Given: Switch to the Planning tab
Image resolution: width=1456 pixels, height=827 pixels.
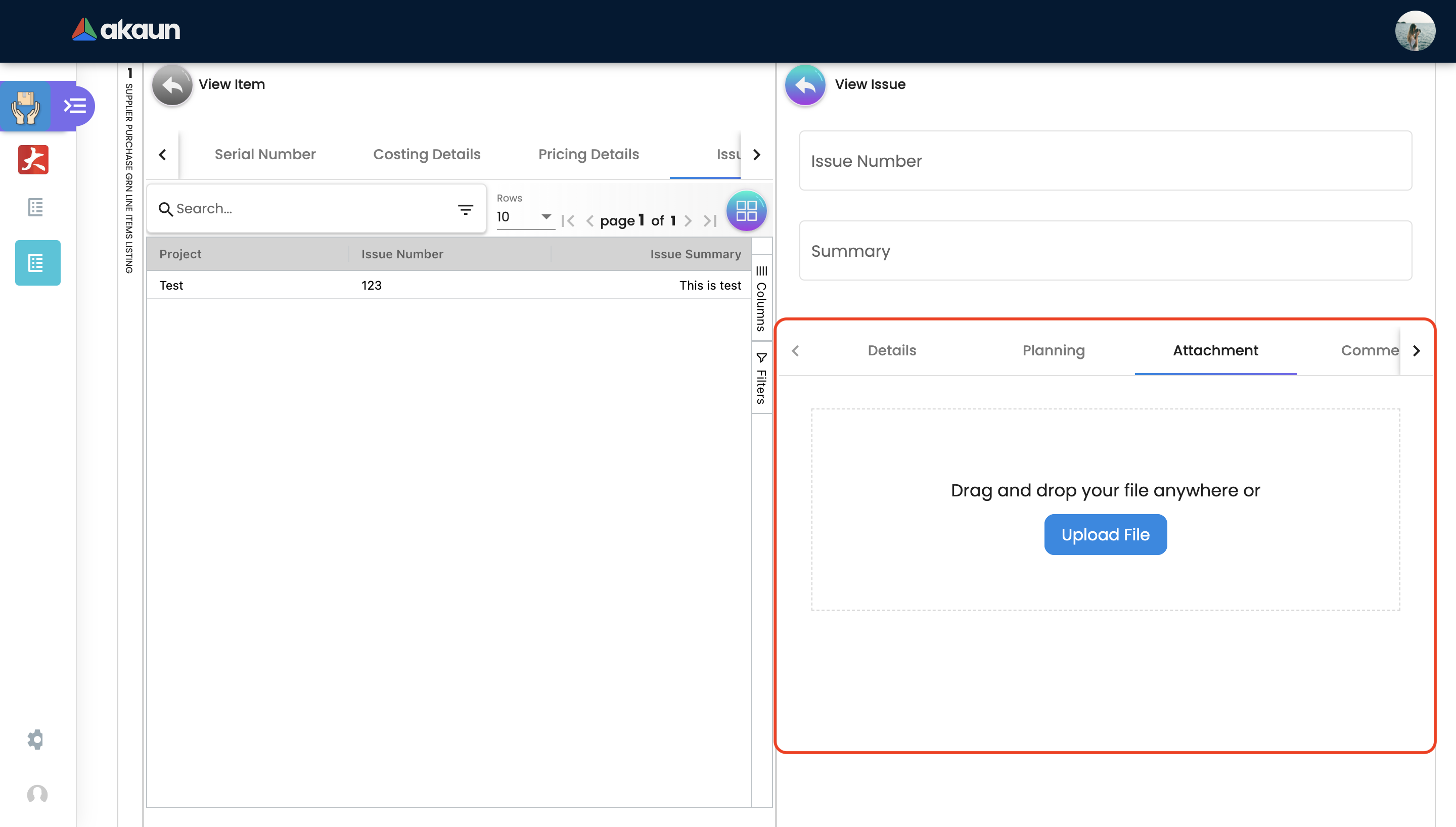Looking at the screenshot, I should point(1054,350).
